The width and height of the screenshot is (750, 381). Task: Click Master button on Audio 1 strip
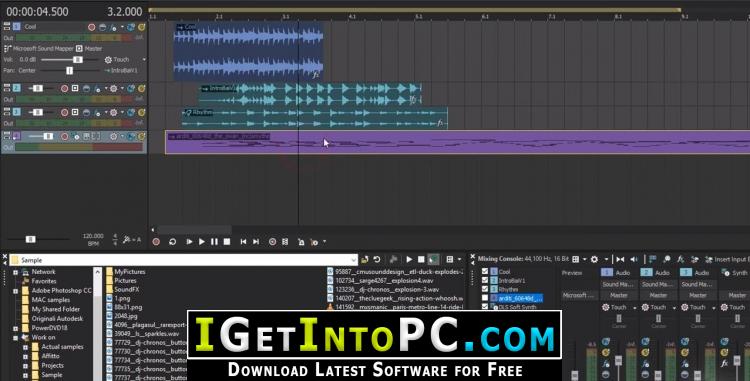pyautogui.click(x=618, y=295)
